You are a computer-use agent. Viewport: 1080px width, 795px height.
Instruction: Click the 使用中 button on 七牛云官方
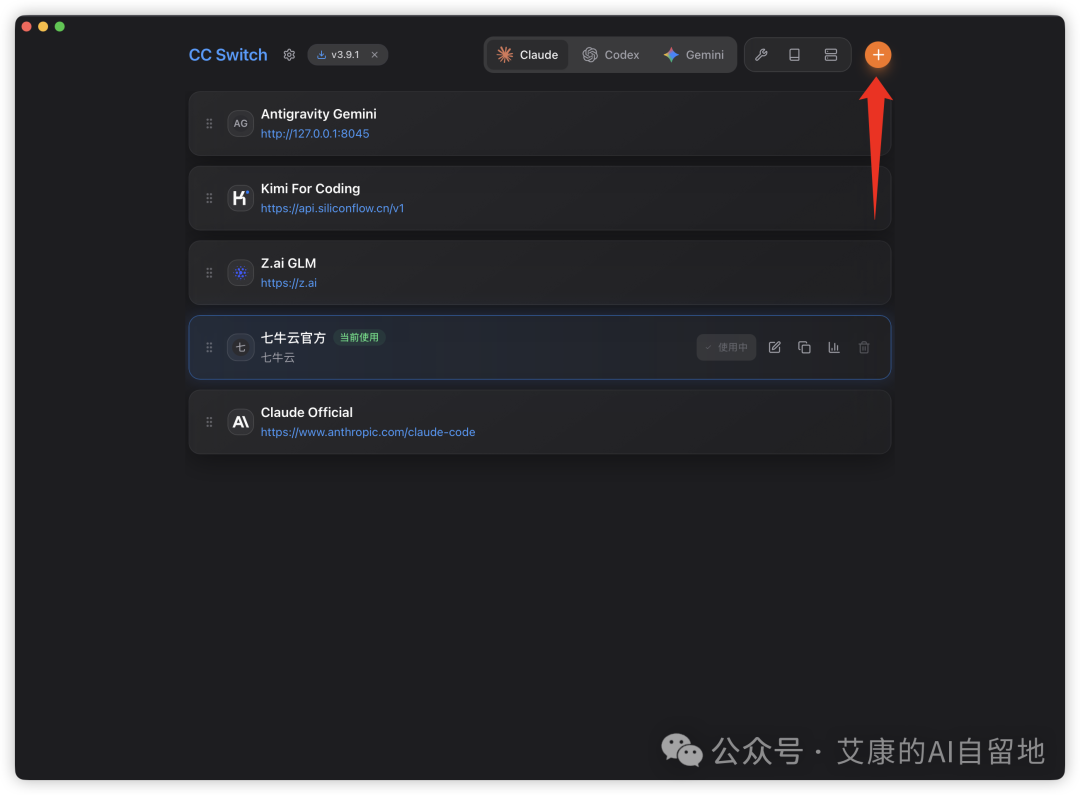click(x=726, y=348)
